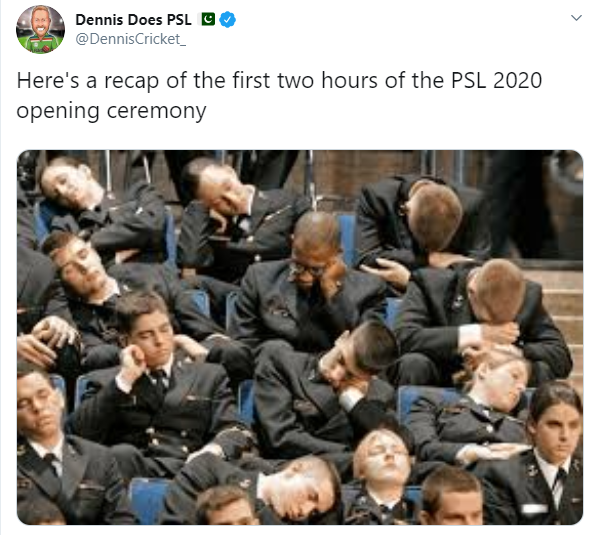
Task: Click the blue verified badge
Action: (227, 19)
